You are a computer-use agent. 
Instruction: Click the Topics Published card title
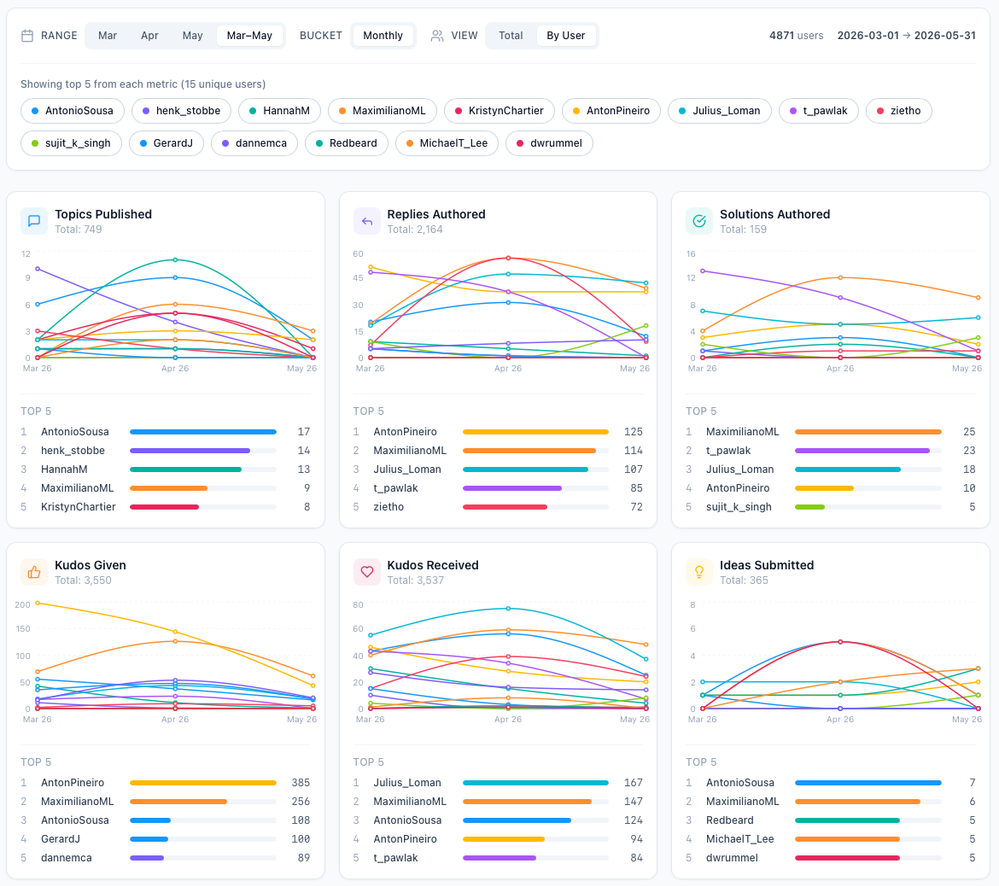pyautogui.click(x=103, y=215)
